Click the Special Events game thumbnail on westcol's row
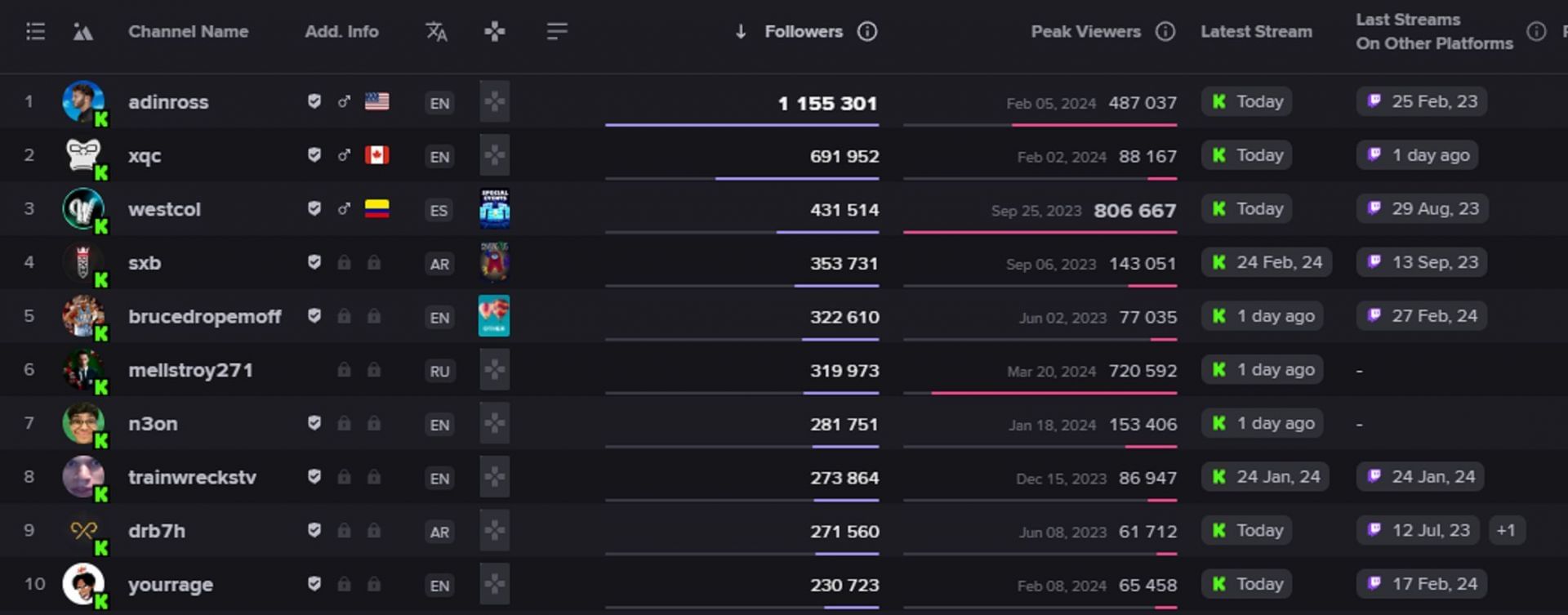The height and width of the screenshot is (615, 1568). (x=493, y=209)
